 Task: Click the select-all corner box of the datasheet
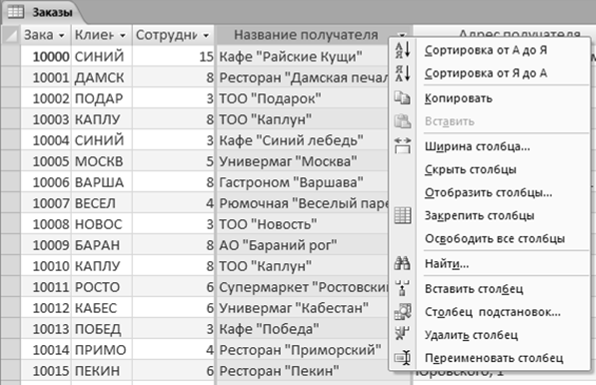(x=11, y=35)
